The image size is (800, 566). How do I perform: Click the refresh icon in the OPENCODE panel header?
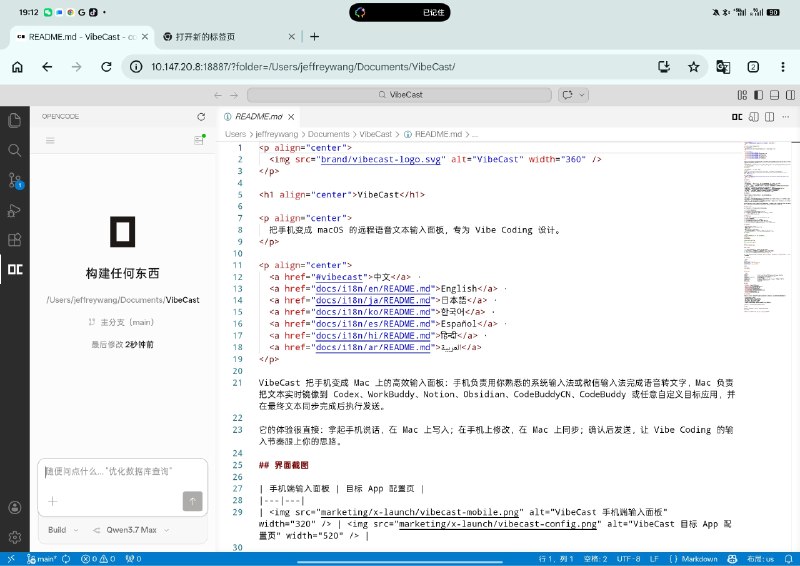(x=201, y=117)
